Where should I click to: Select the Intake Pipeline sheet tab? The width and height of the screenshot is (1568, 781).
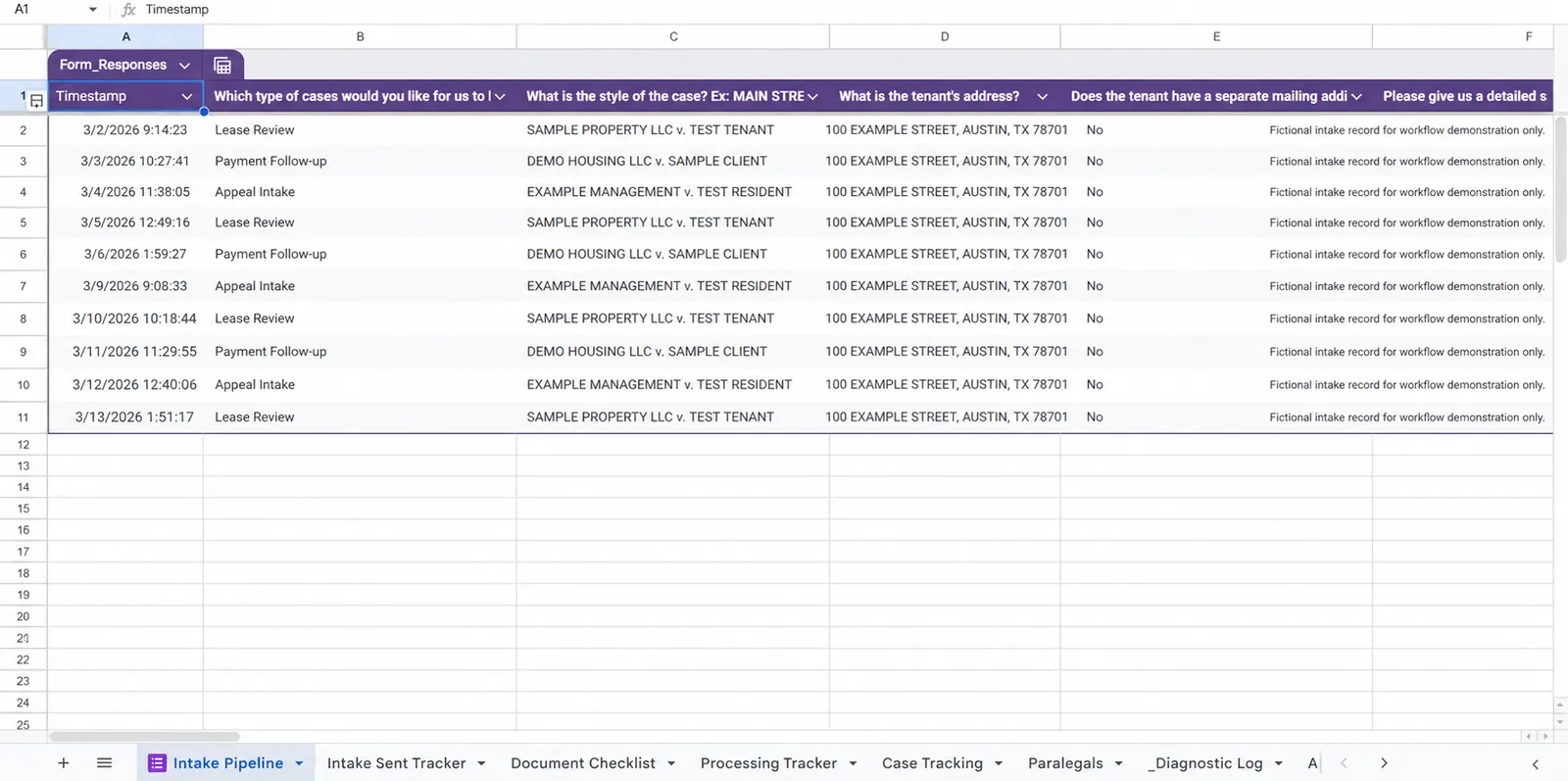tap(227, 763)
